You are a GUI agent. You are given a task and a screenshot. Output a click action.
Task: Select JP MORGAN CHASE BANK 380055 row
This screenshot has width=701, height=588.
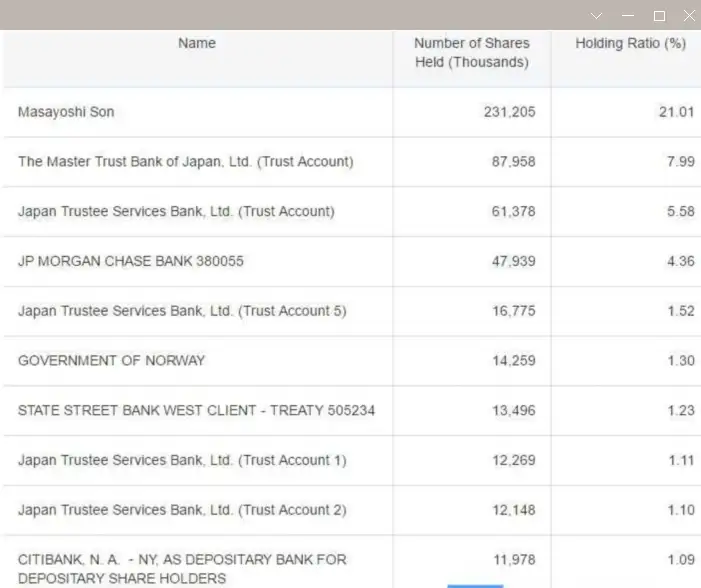[350, 262]
